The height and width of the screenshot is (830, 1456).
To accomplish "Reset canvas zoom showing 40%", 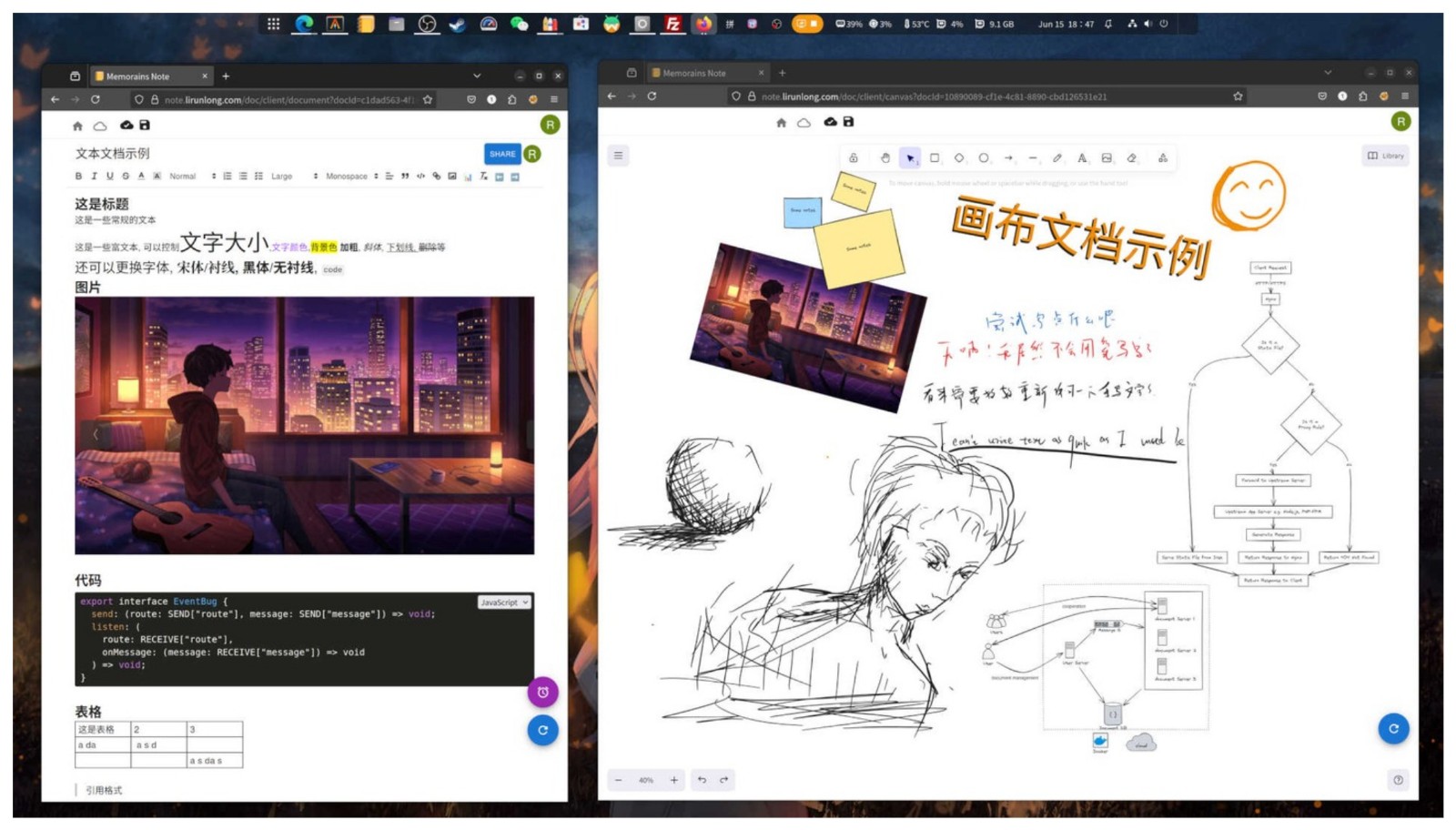I will pyautogui.click(x=646, y=780).
